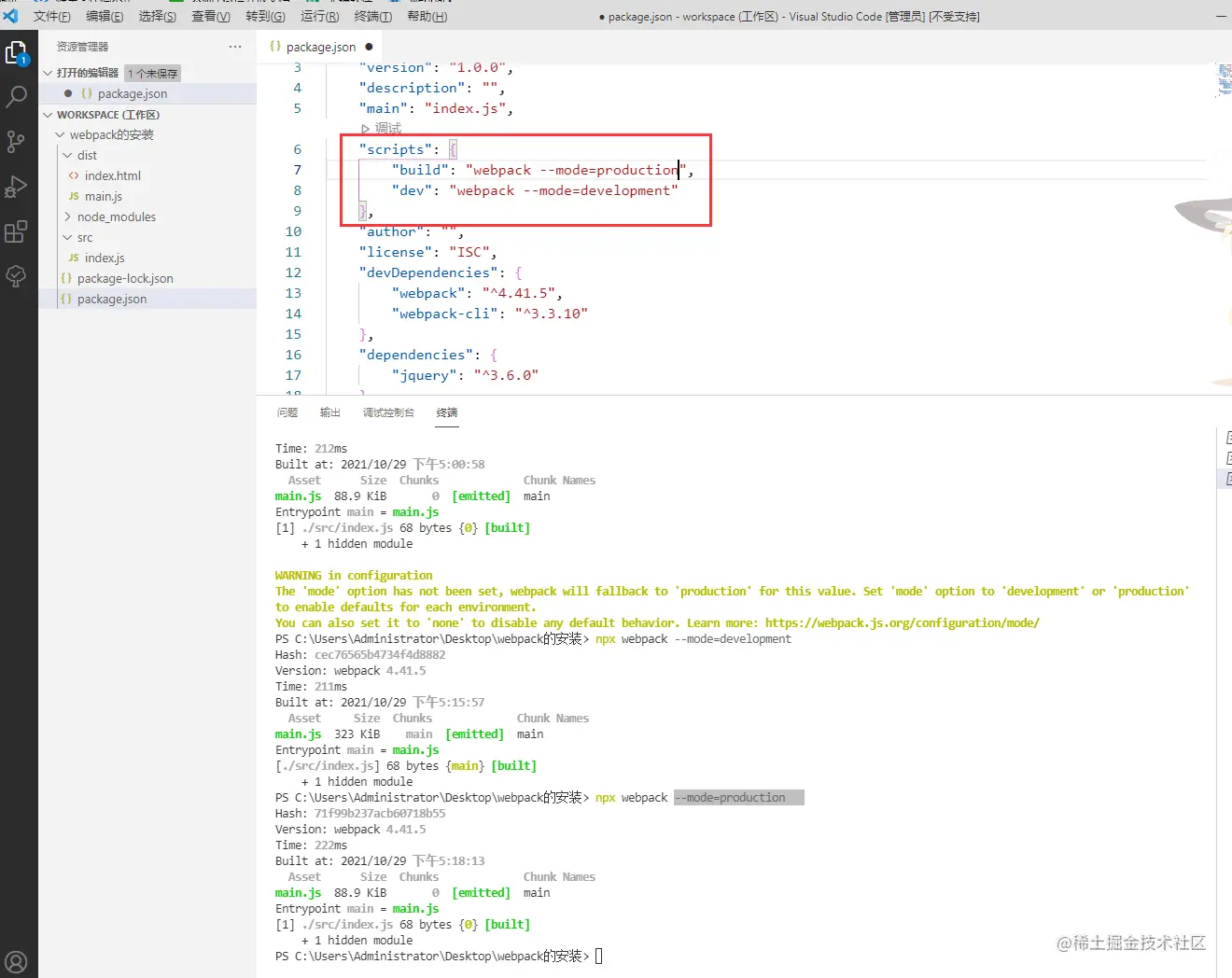Open the 转到(G) menu
Viewport: 1232px width, 978px height.
click(x=265, y=16)
